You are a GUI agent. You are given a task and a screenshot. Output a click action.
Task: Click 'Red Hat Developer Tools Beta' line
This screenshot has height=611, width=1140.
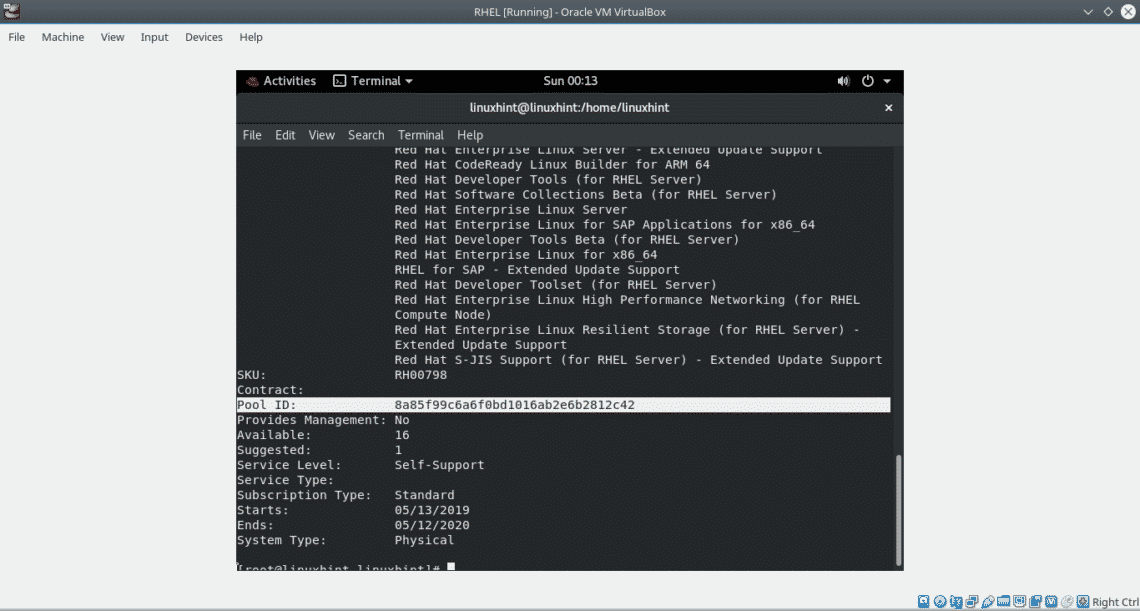pos(567,240)
